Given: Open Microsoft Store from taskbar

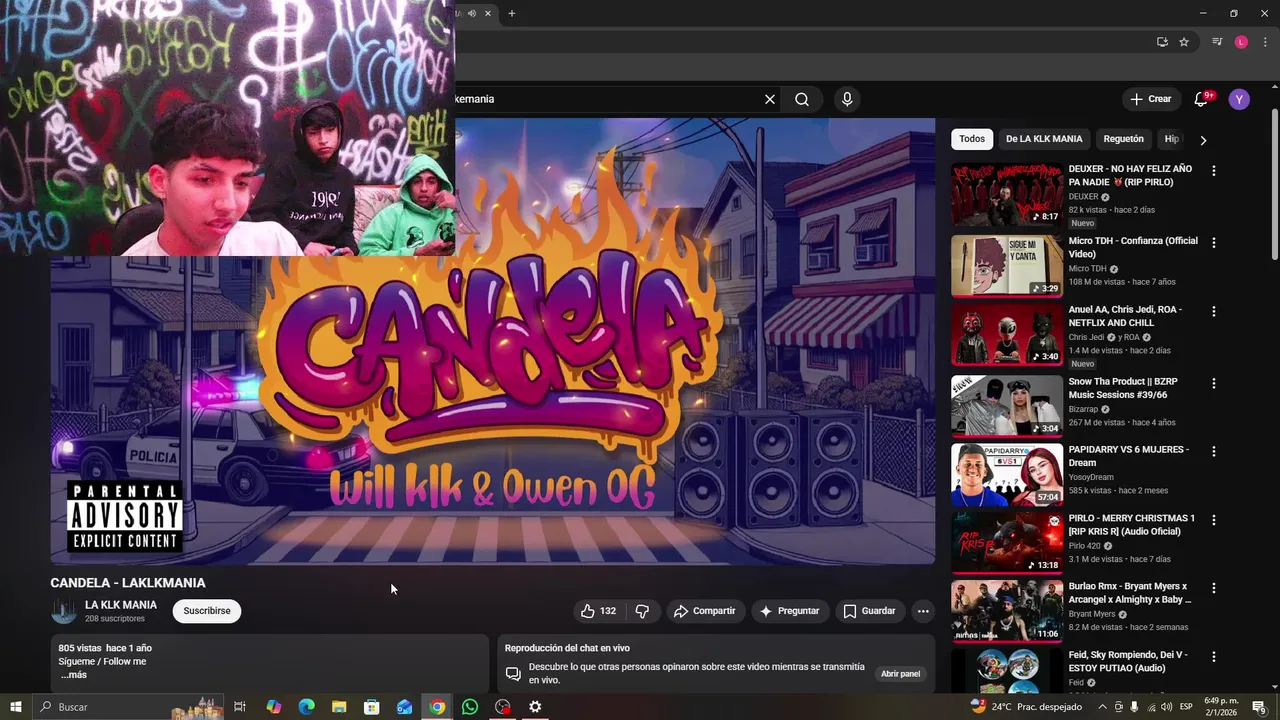Looking at the screenshot, I should coord(372,707).
